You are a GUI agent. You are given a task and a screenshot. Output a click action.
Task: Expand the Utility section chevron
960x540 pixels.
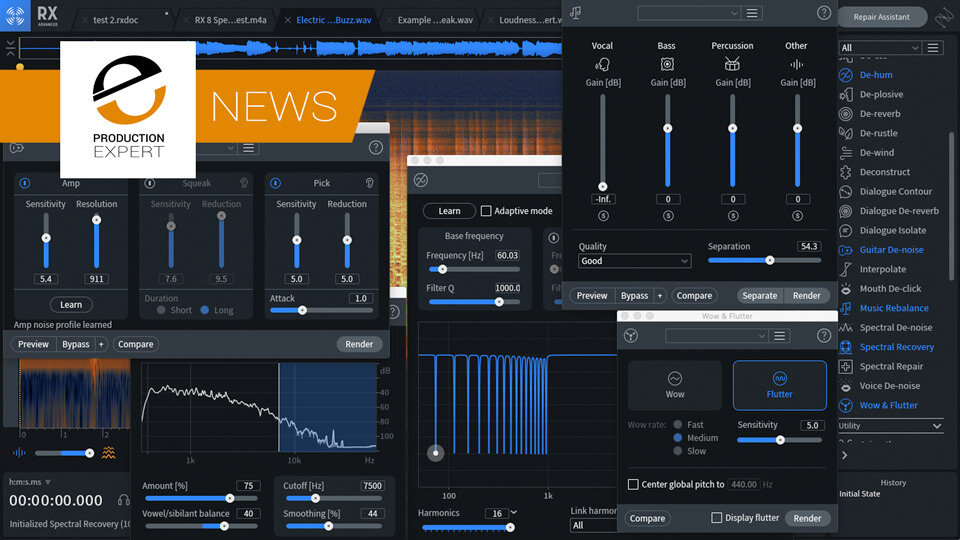pos(937,426)
